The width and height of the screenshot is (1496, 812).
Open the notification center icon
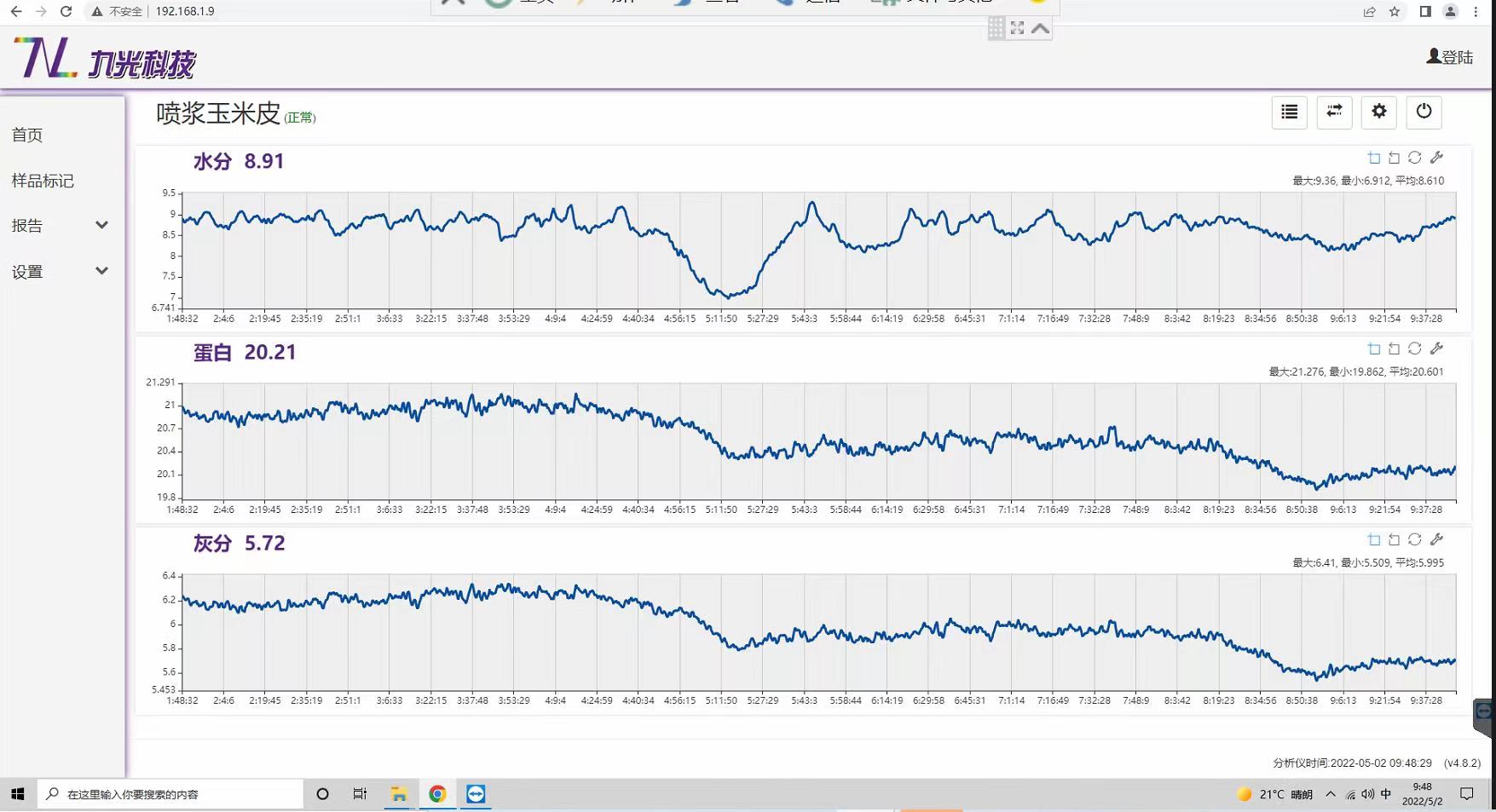[1467, 794]
